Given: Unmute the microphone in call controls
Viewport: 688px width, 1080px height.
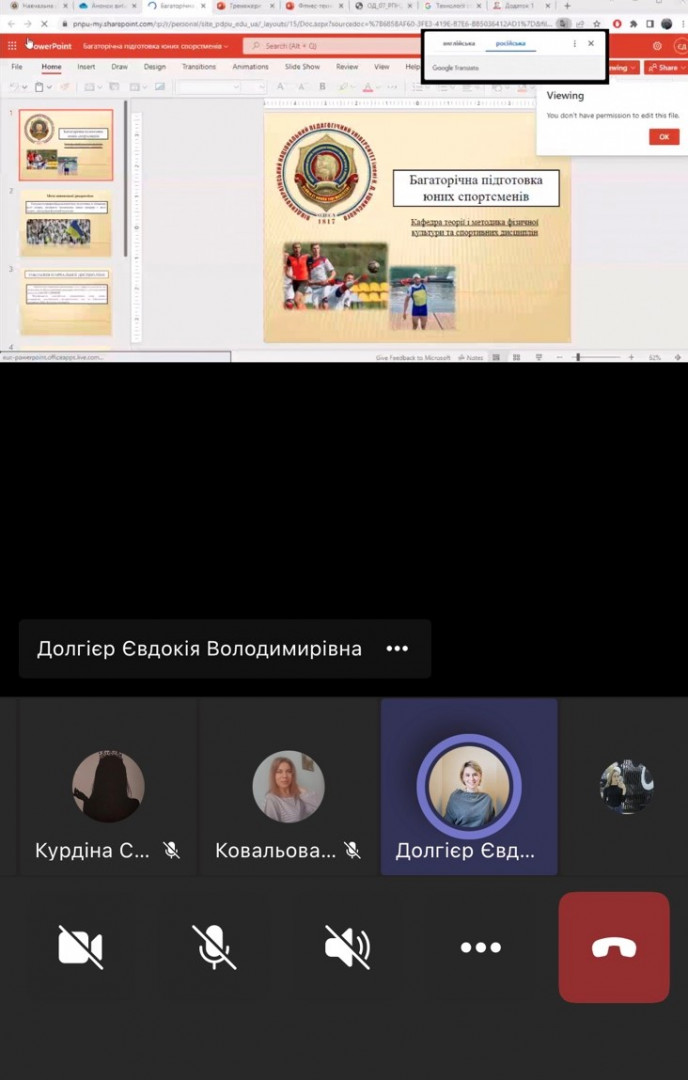Looking at the screenshot, I should (213, 947).
